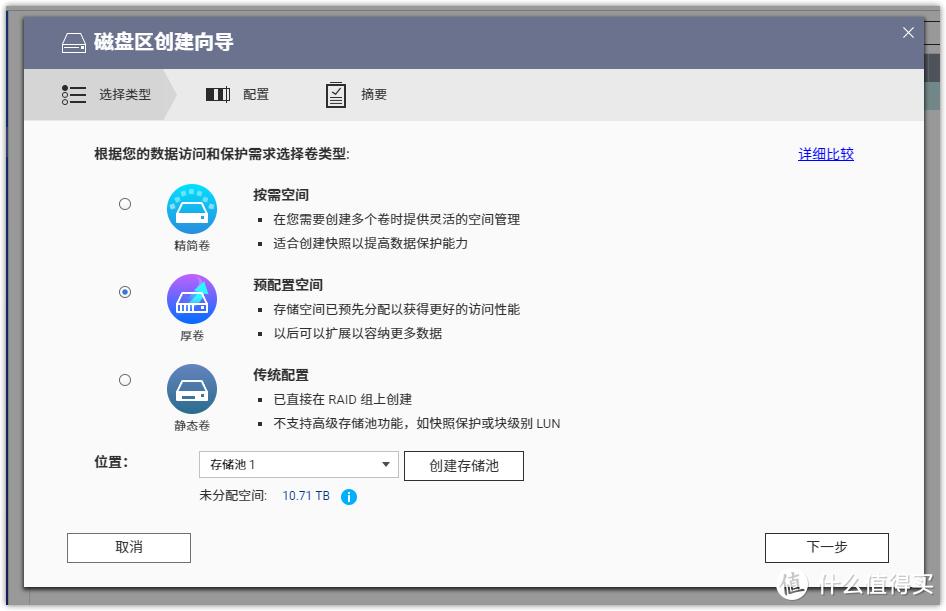Select the 厚卷 thick volume icon
This screenshot has height=611, width=946.
pos(191,296)
